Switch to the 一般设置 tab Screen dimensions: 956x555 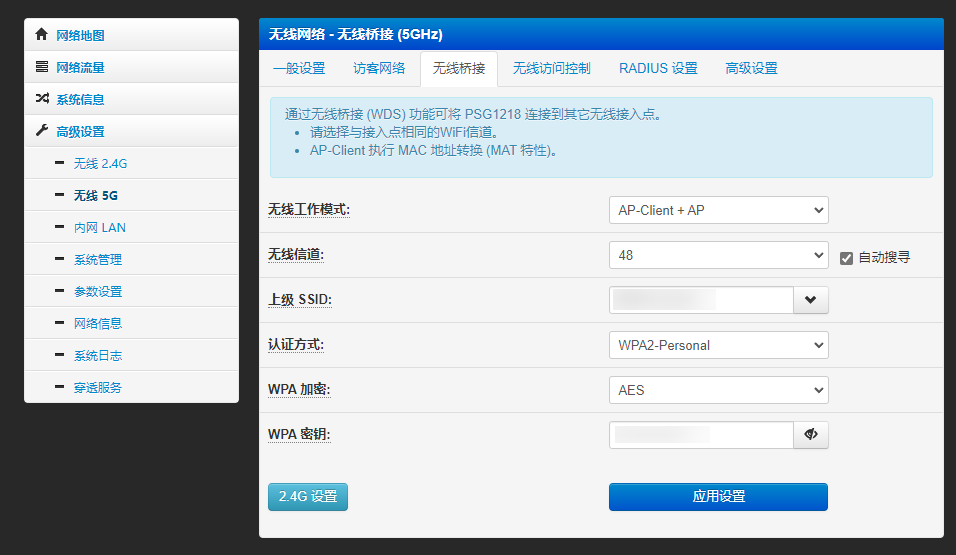pyautogui.click(x=299, y=69)
